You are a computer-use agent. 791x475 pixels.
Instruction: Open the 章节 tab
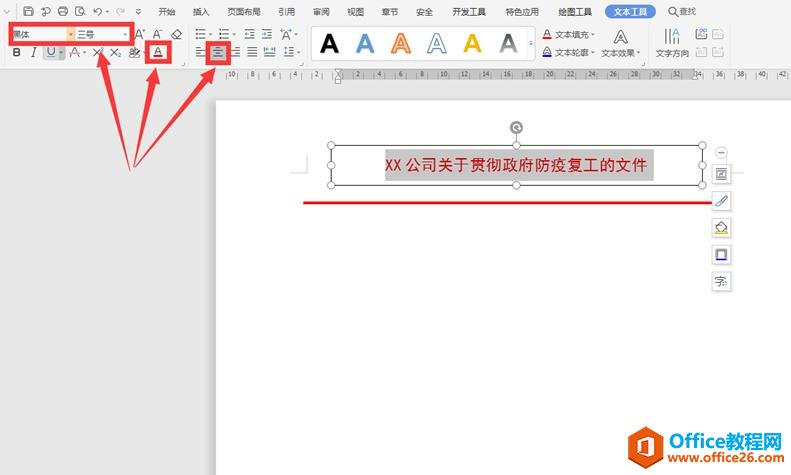(389, 12)
